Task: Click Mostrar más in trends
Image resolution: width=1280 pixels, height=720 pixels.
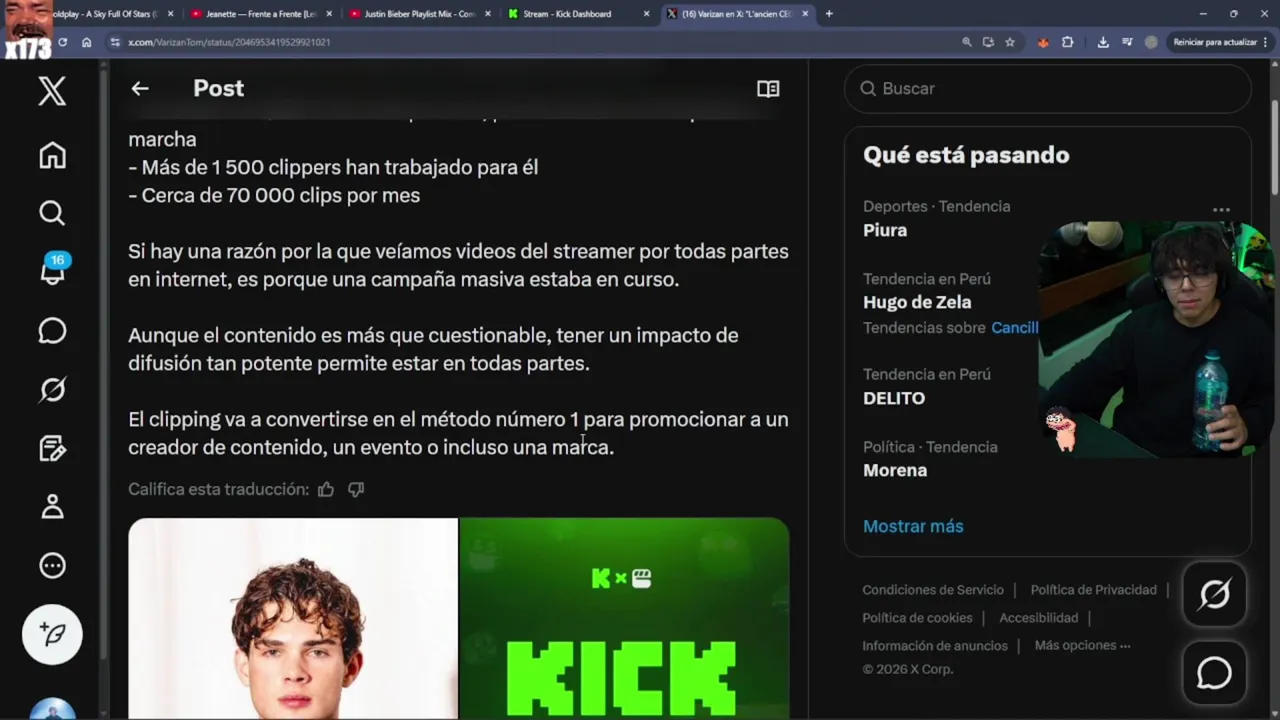Action: click(x=913, y=526)
